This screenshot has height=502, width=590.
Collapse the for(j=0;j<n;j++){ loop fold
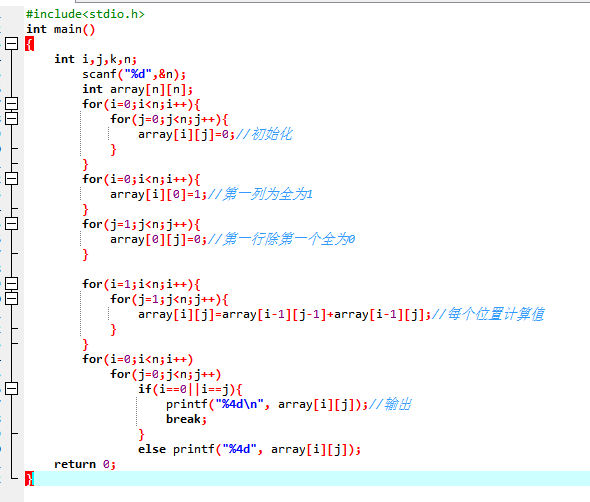coord(11,119)
